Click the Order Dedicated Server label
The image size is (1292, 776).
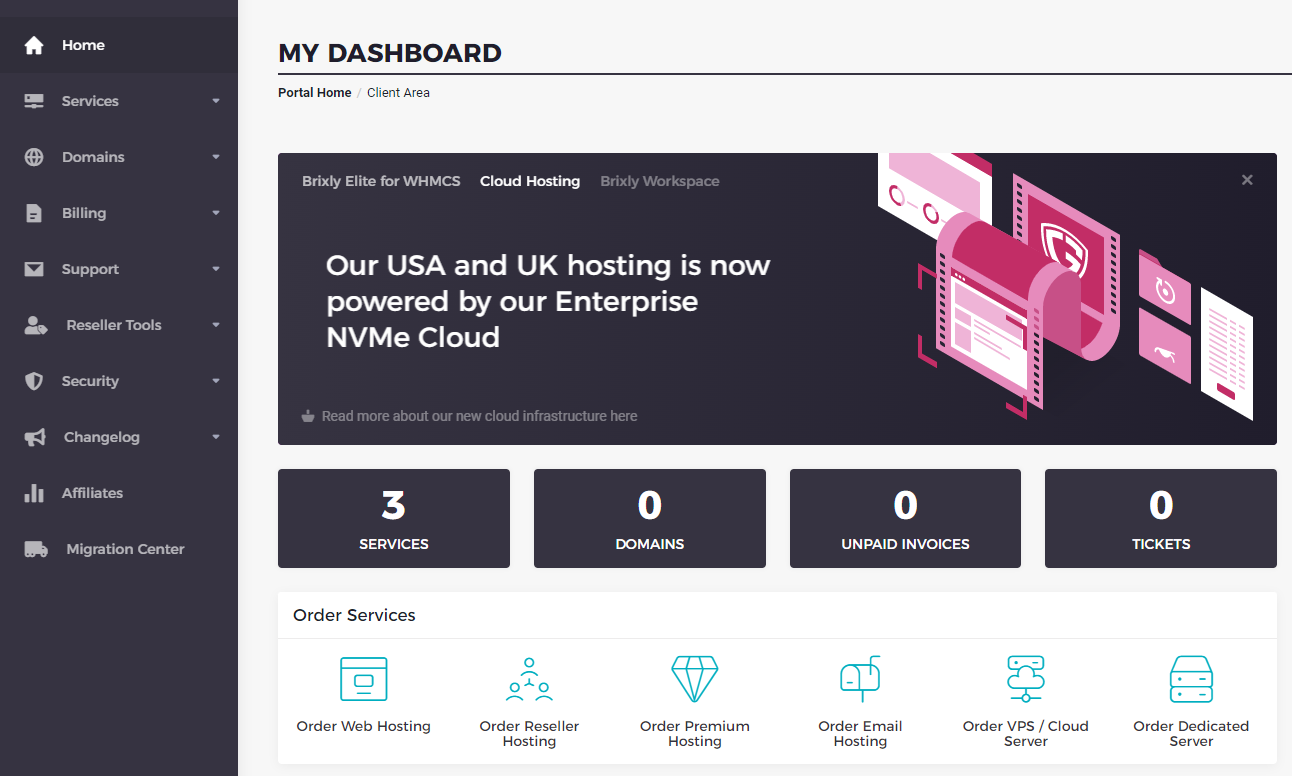point(1191,734)
